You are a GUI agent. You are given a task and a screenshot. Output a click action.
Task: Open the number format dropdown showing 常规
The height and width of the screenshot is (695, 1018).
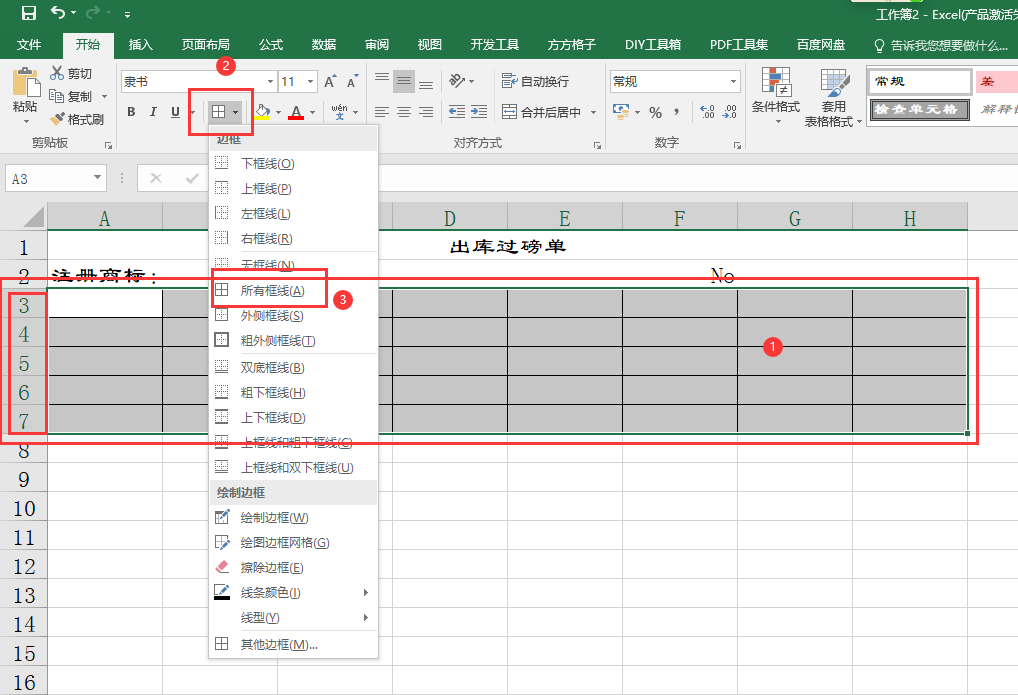coord(734,82)
